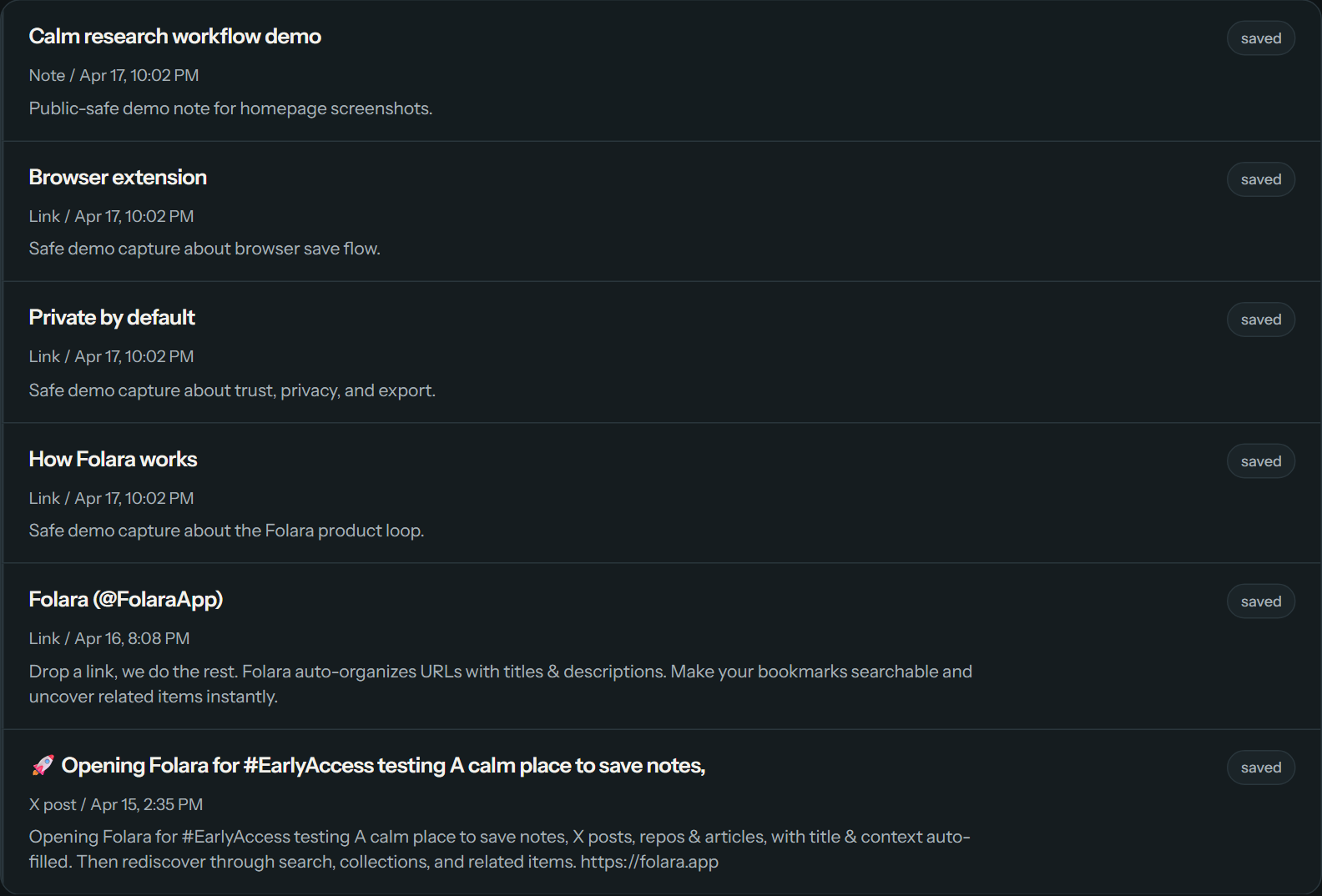
Task: Click the Note type label under Calm research demo
Action: click(47, 75)
